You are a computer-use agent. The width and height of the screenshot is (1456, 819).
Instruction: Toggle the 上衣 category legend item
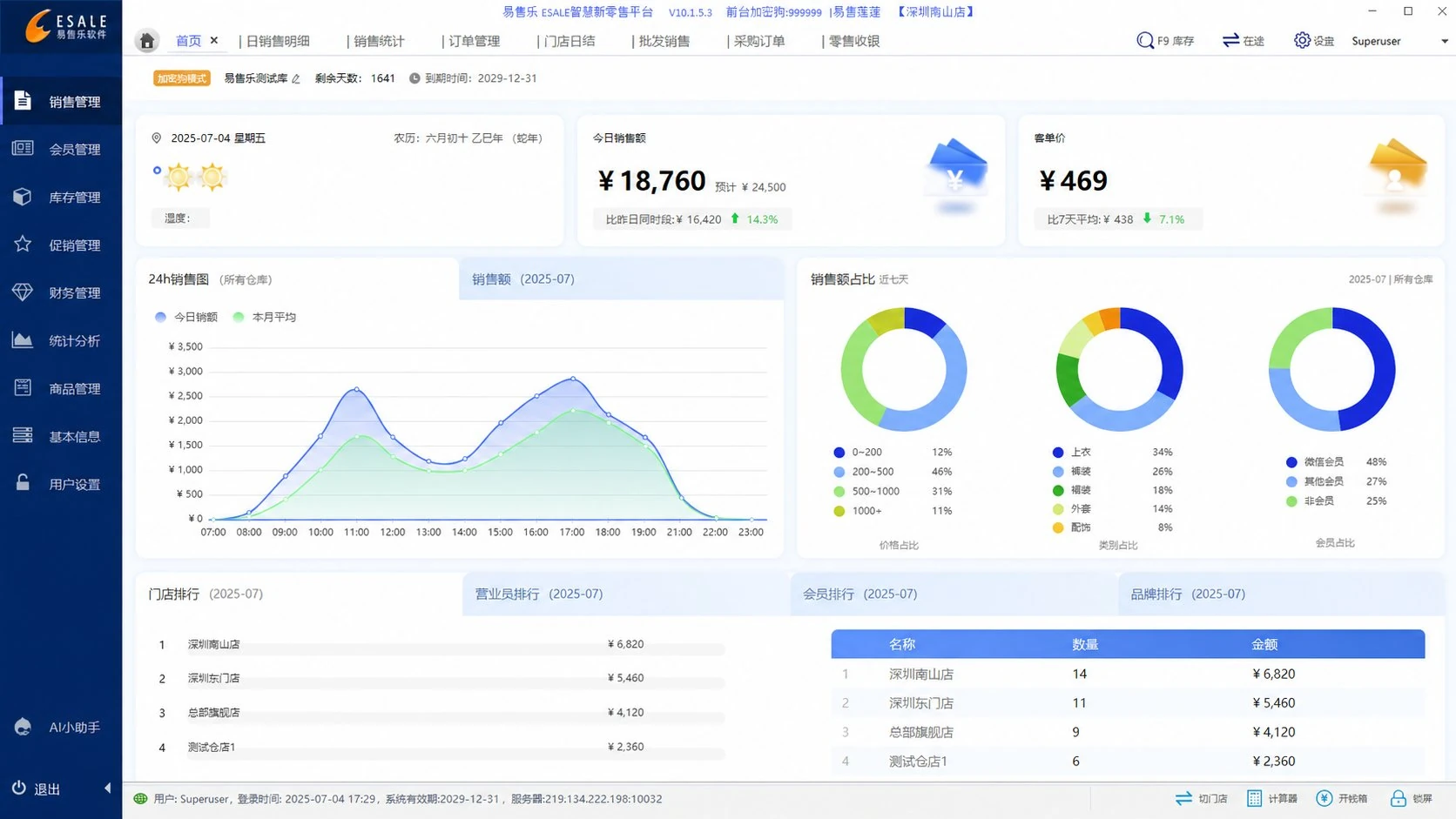pos(1071,452)
